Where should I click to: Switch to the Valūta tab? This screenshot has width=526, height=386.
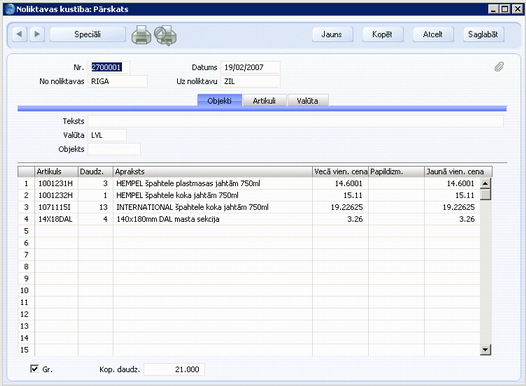click(x=308, y=101)
